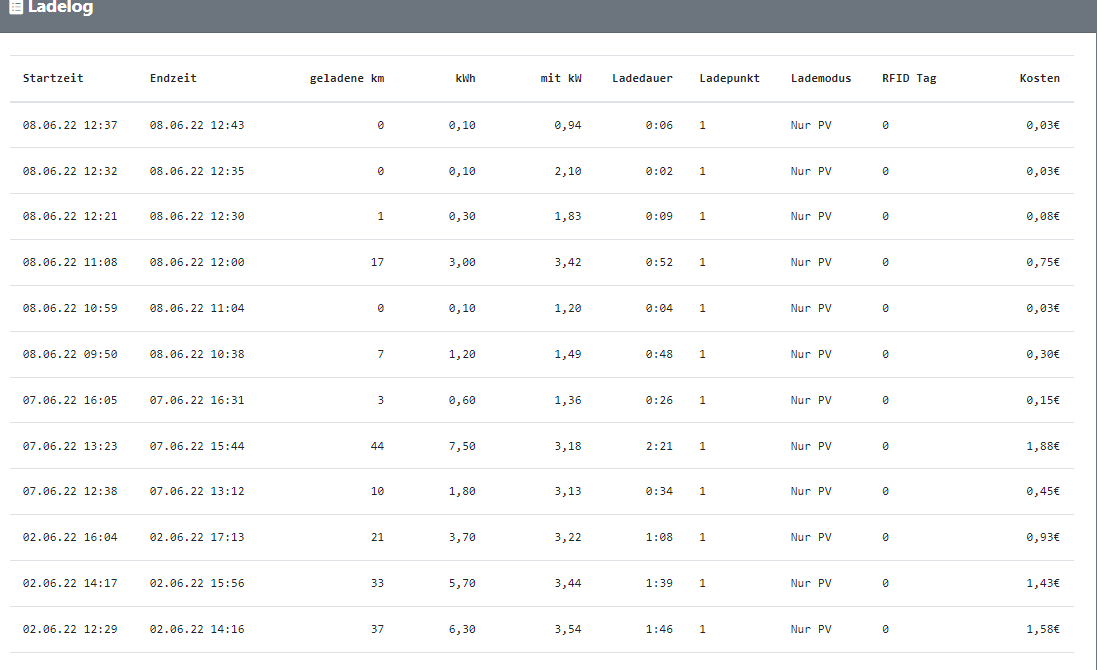1106x670 pixels.
Task: Click the 2:21 Ladedauer entry
Action: point(659,446)
